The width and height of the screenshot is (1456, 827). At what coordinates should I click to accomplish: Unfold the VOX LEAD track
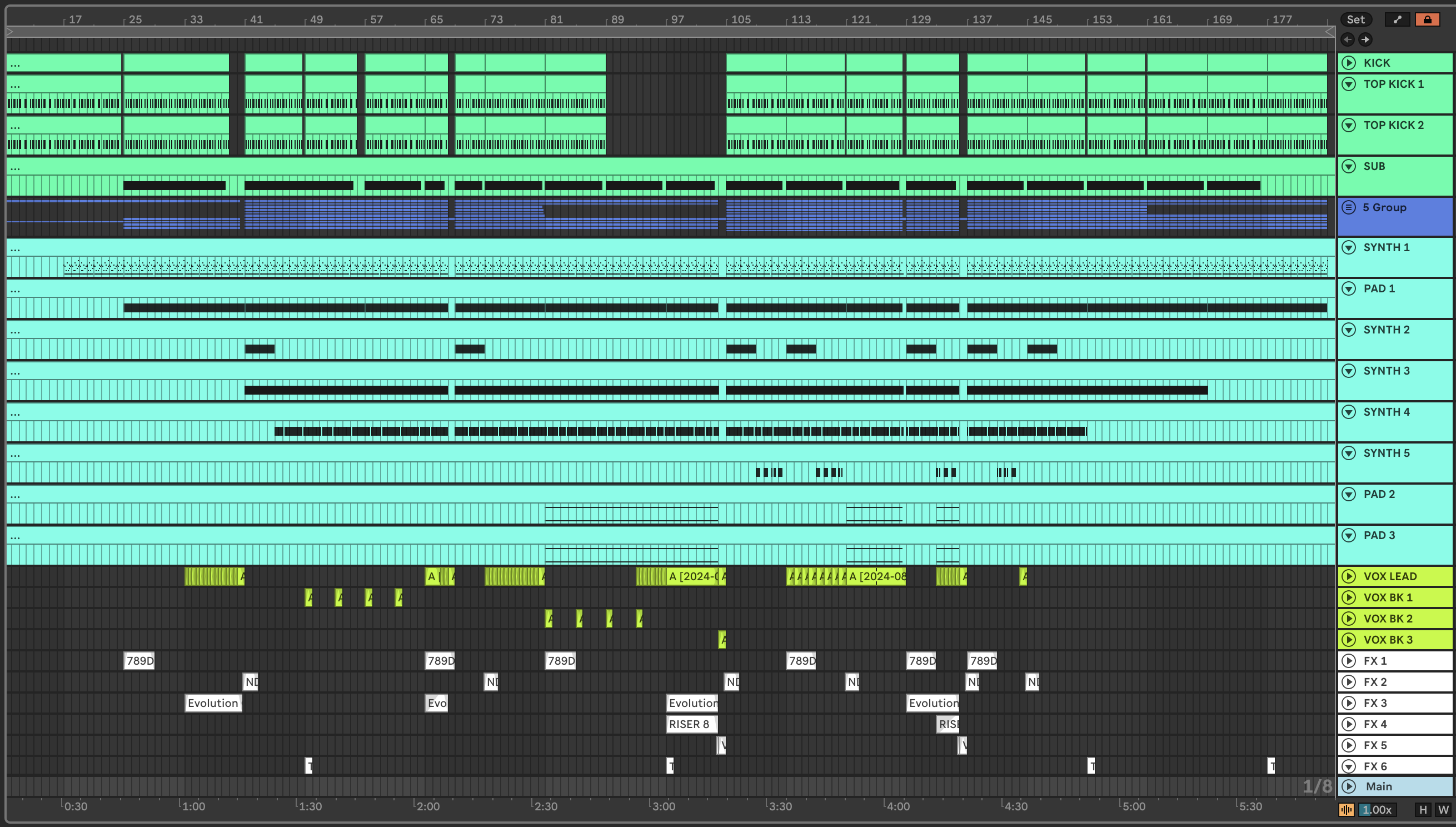(1349, 576)
